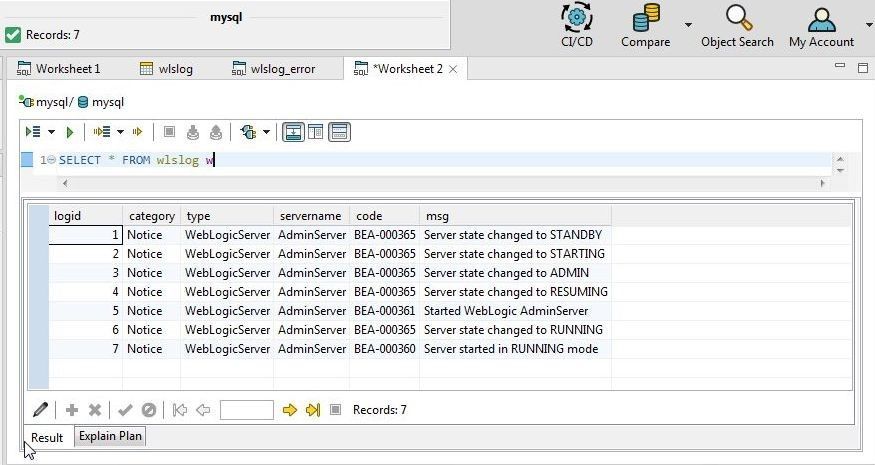Image resolution: width=875 pixels, height=465 pixels.
Task: Open My Account
Action: [821, 25]
